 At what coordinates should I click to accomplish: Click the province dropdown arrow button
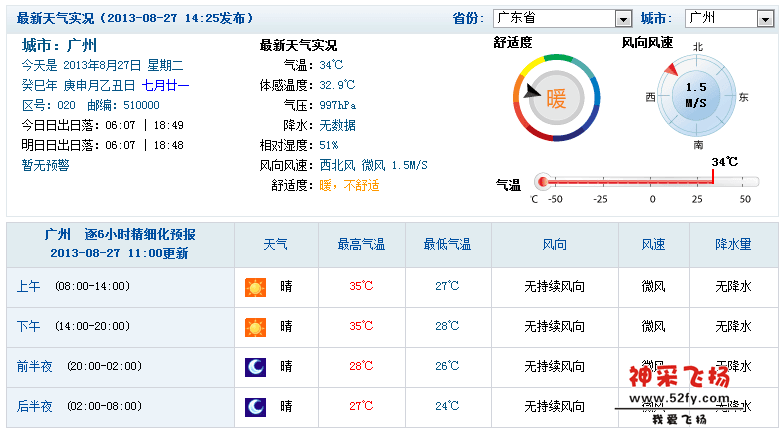(623, 19)
